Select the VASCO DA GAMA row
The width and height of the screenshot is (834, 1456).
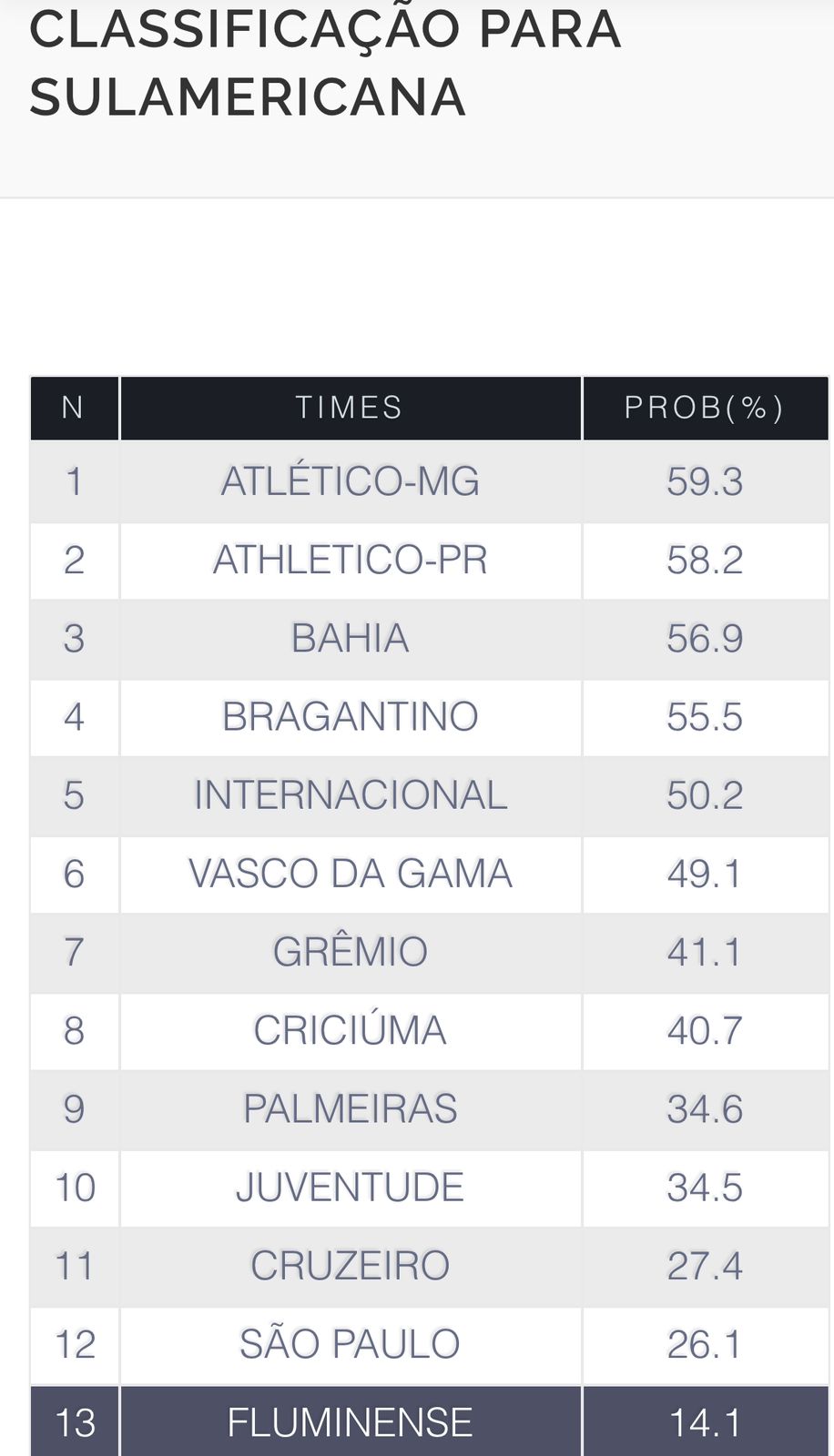coord(430,874)
